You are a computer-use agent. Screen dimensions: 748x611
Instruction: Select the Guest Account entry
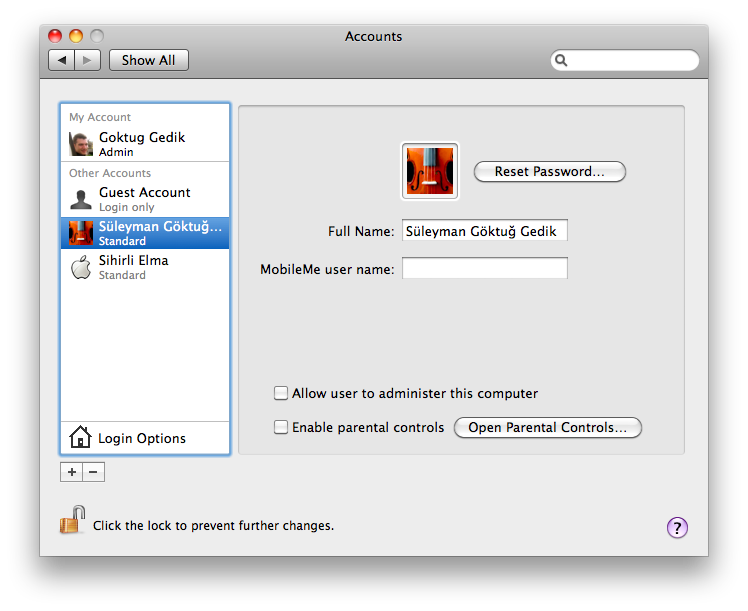point(145,199)
